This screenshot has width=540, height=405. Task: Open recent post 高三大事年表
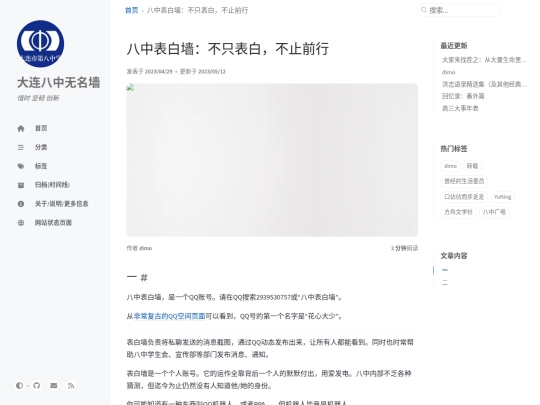460,108
